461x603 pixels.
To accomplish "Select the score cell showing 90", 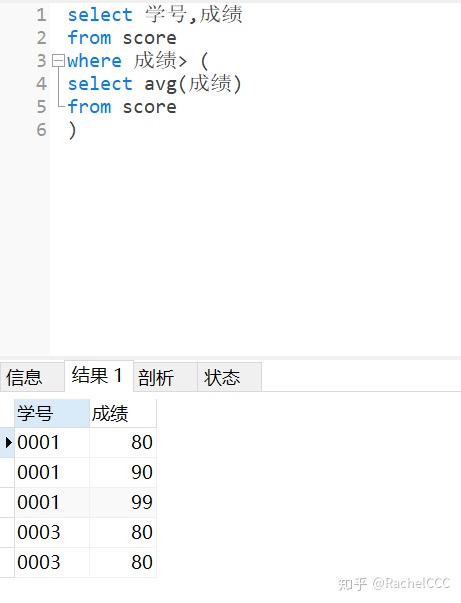I will click(123, 472).
